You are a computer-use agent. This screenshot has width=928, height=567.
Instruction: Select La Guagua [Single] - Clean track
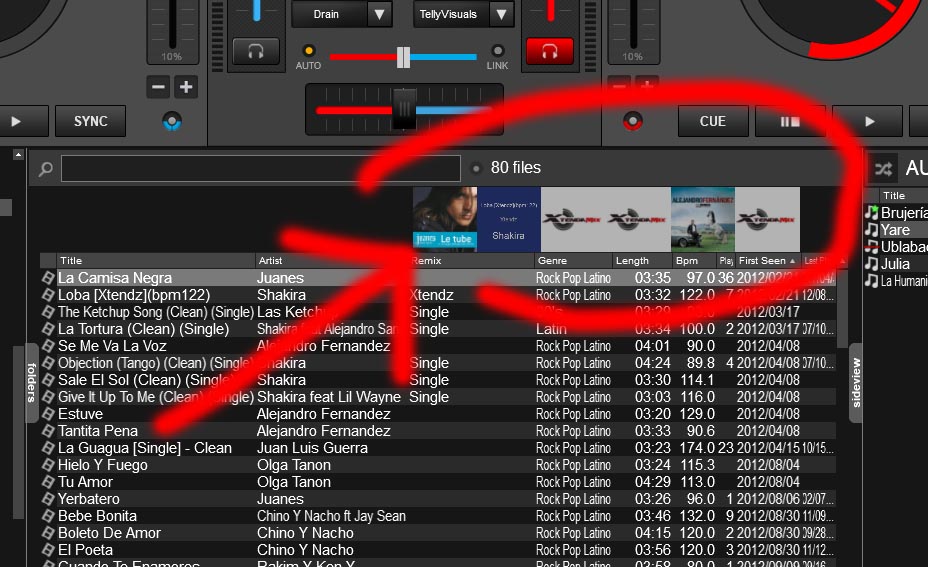[438, 448]
